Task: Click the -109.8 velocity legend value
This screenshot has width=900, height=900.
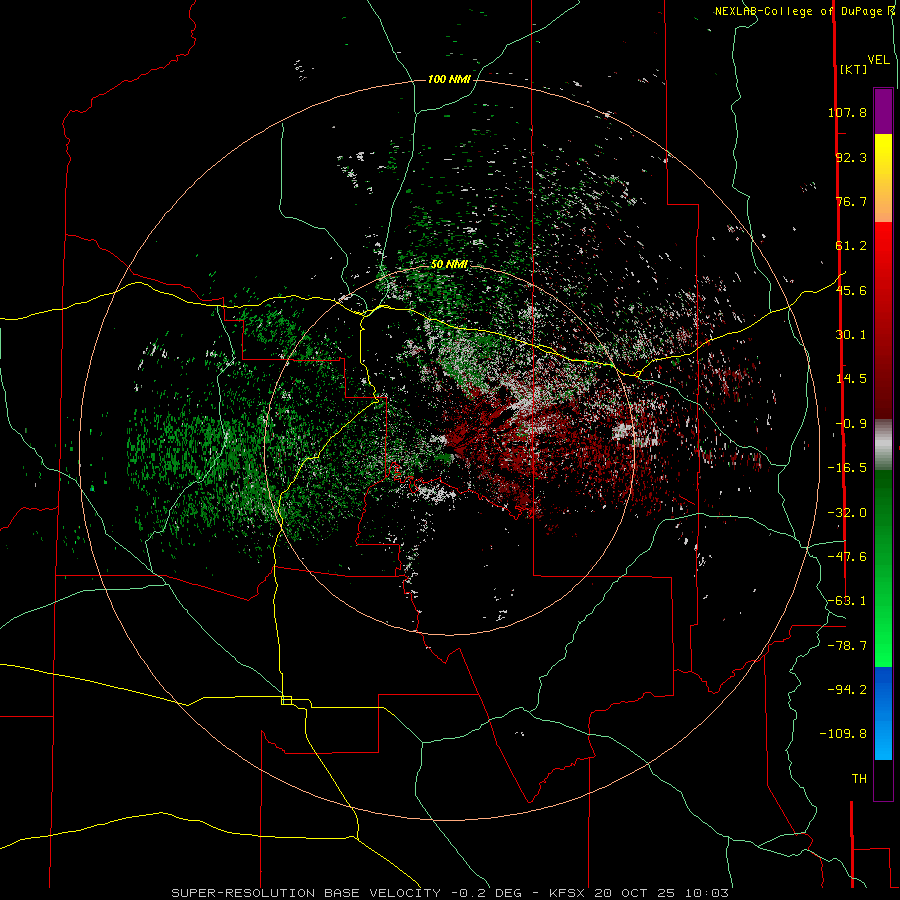Action: pyautogui.click(x=843, y=734)
